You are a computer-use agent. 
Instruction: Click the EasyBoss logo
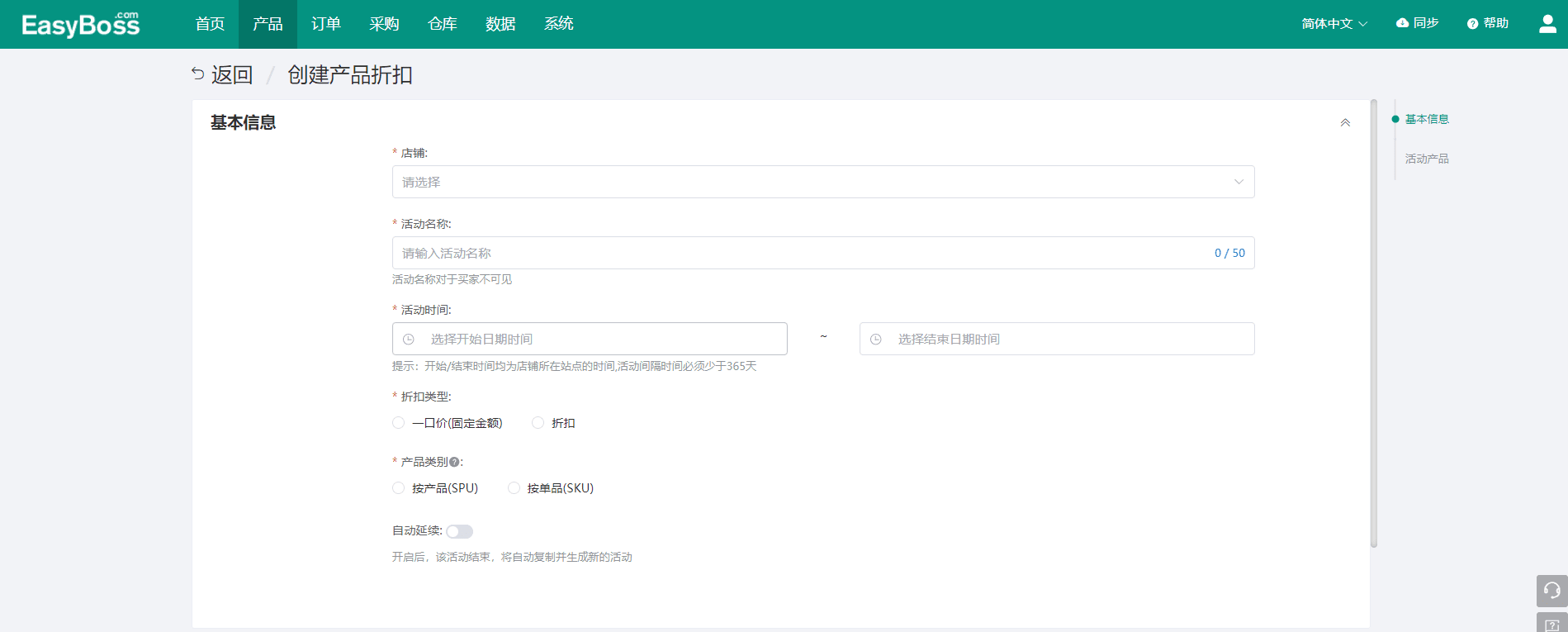click(81, 25)
